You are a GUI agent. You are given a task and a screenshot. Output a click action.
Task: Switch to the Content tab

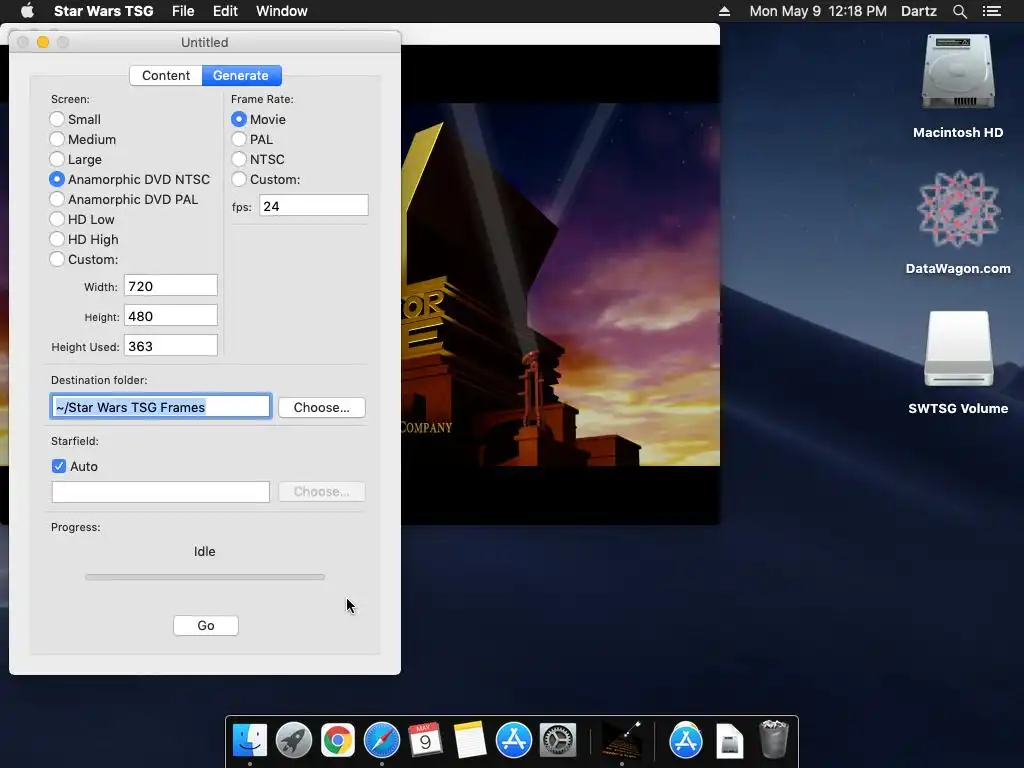click(166, 75)
